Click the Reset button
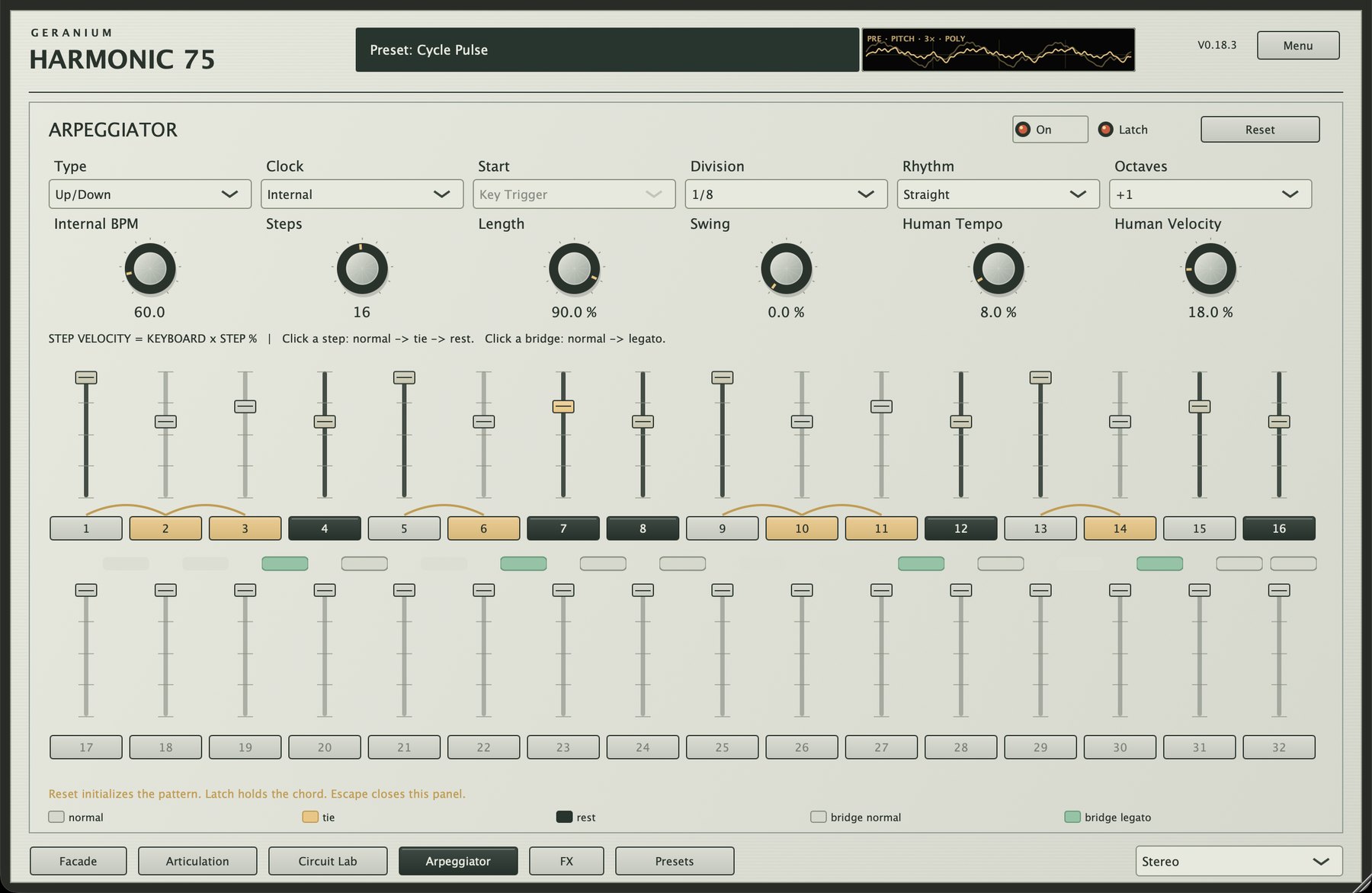This screenshot has height=893, width=1372. pos(1260,130)
